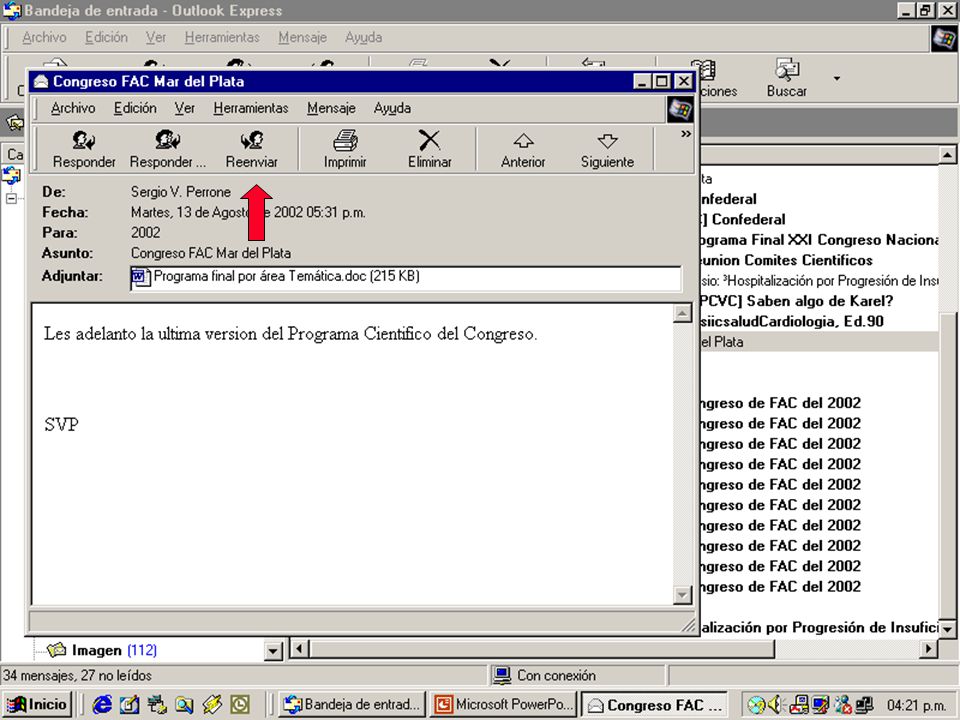Select message Programa Final XXI Congreso Nacional
Image resolution: width=960 pixels, height=720 pixels.
[819, 240]
